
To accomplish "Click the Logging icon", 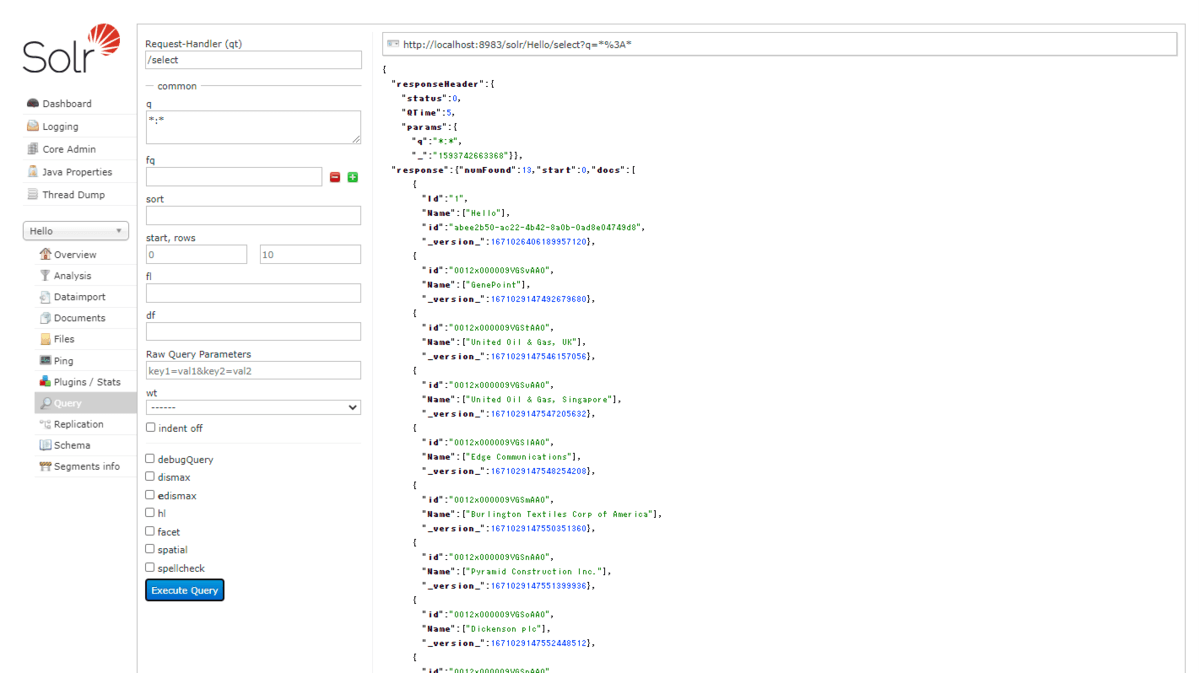I will pos(33,126).
